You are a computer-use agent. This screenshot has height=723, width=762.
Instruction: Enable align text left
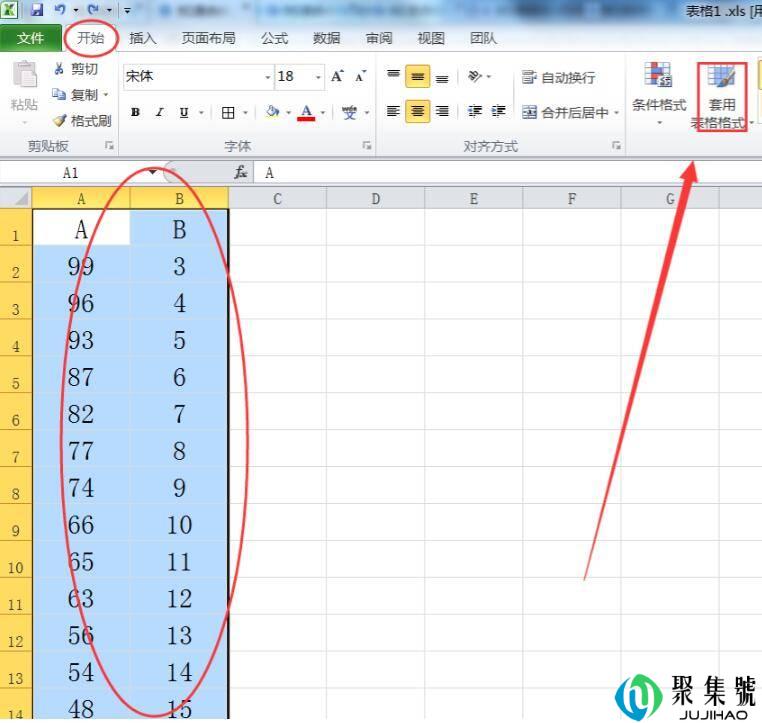tap(394, 112)
